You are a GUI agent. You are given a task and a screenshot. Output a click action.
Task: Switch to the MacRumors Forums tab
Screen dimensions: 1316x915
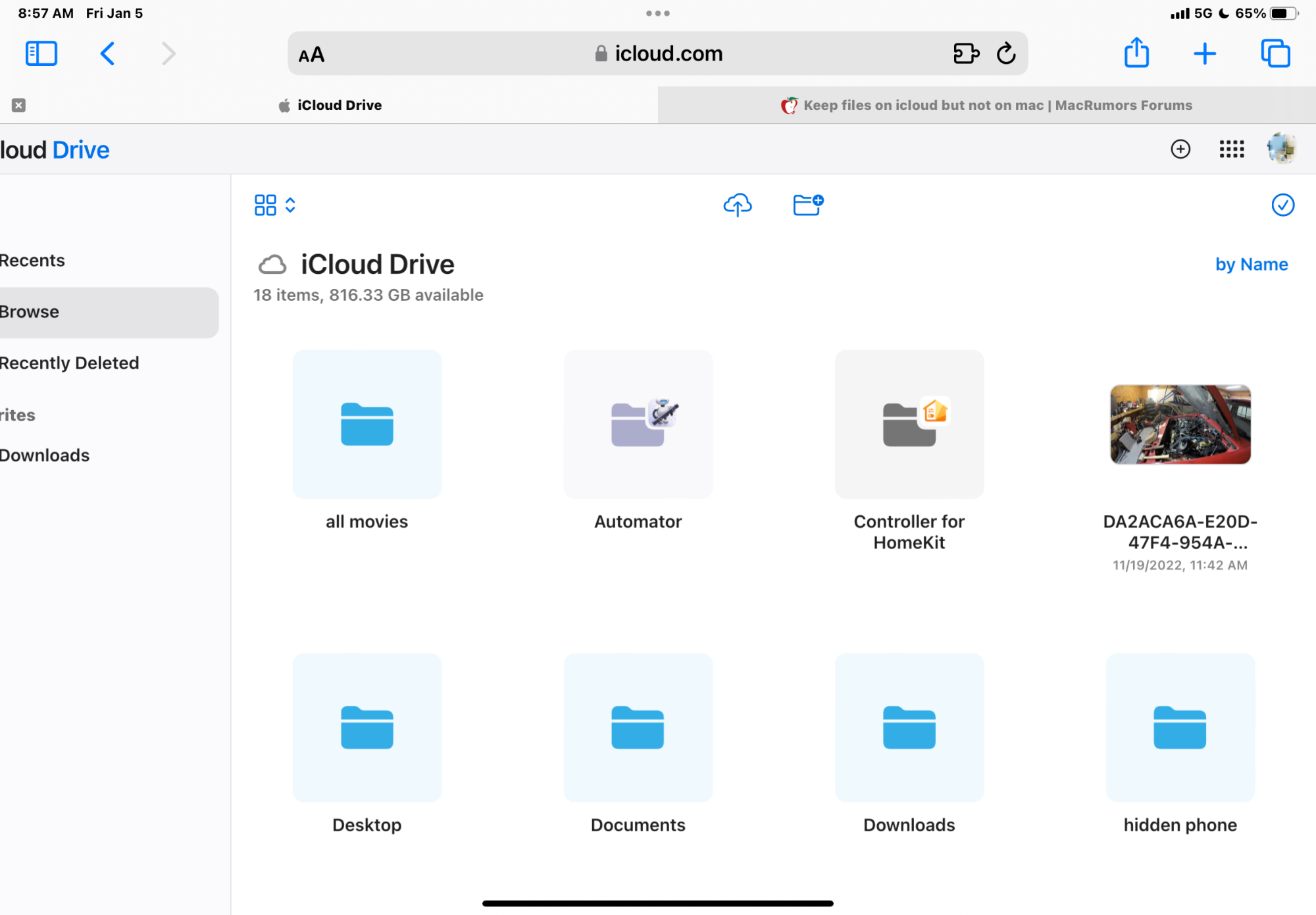986,105
